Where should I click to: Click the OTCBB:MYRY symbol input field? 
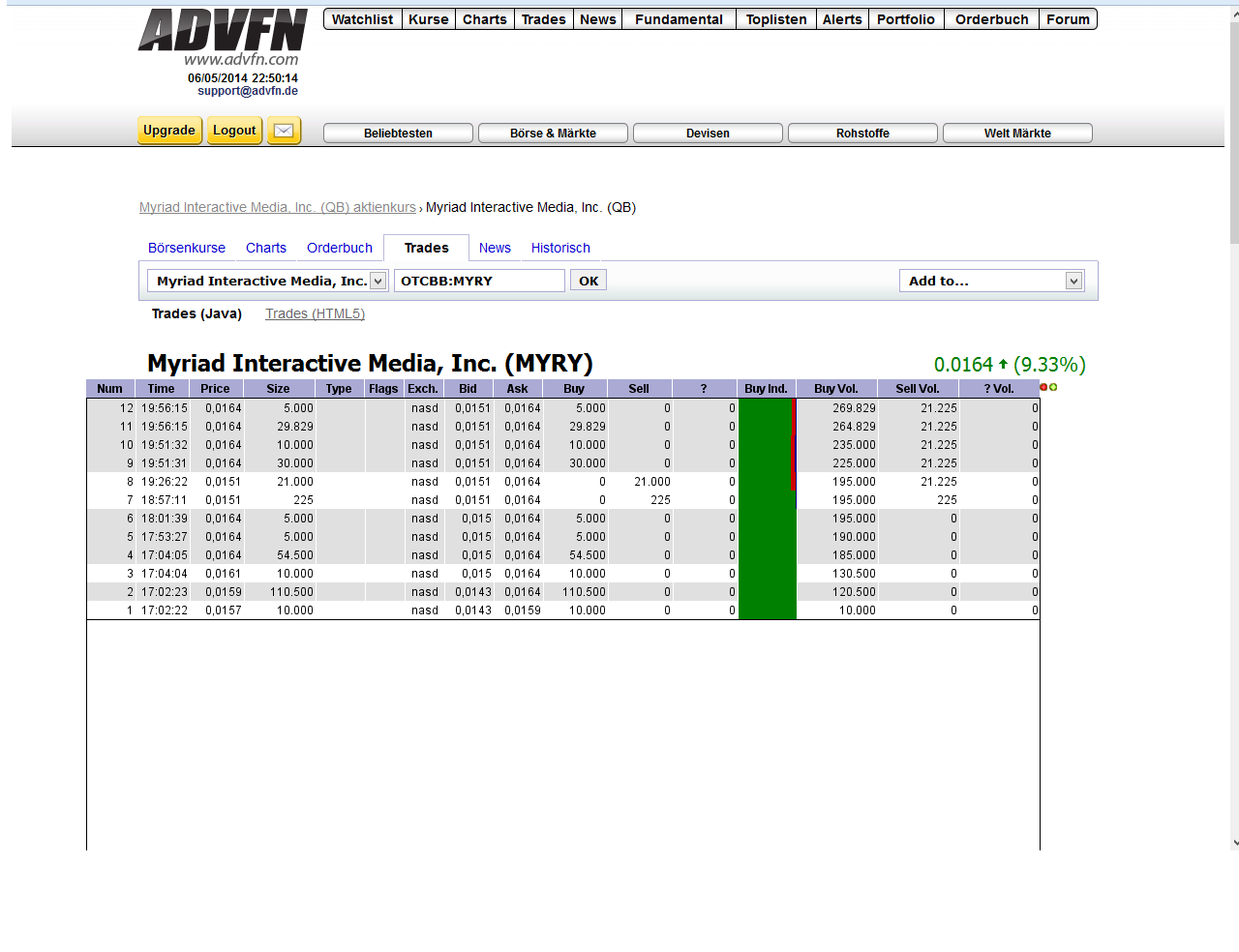[x=479, y=281]
